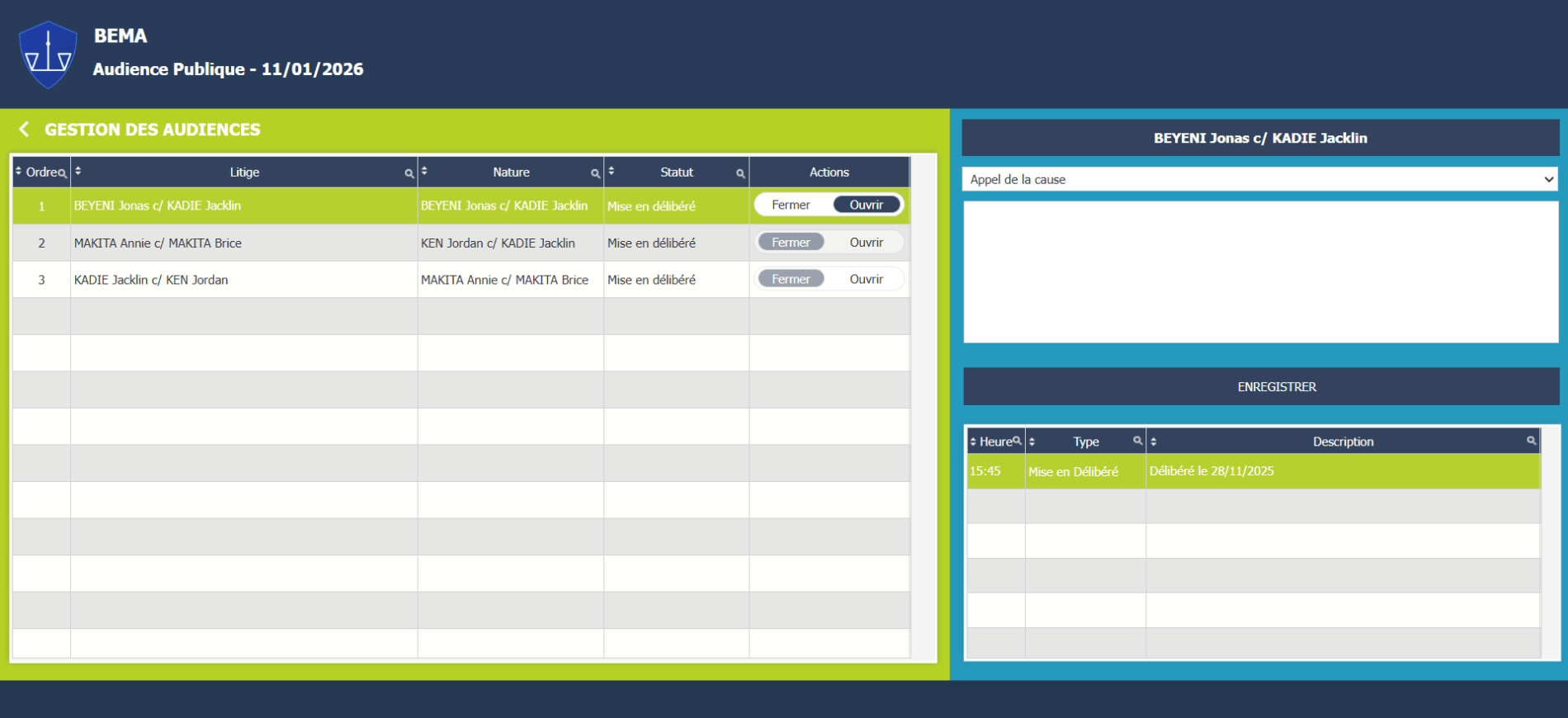Go back using the Gestion des Audiences arrow
This screenshot has width=1568, height=718.
click(24, 130)
